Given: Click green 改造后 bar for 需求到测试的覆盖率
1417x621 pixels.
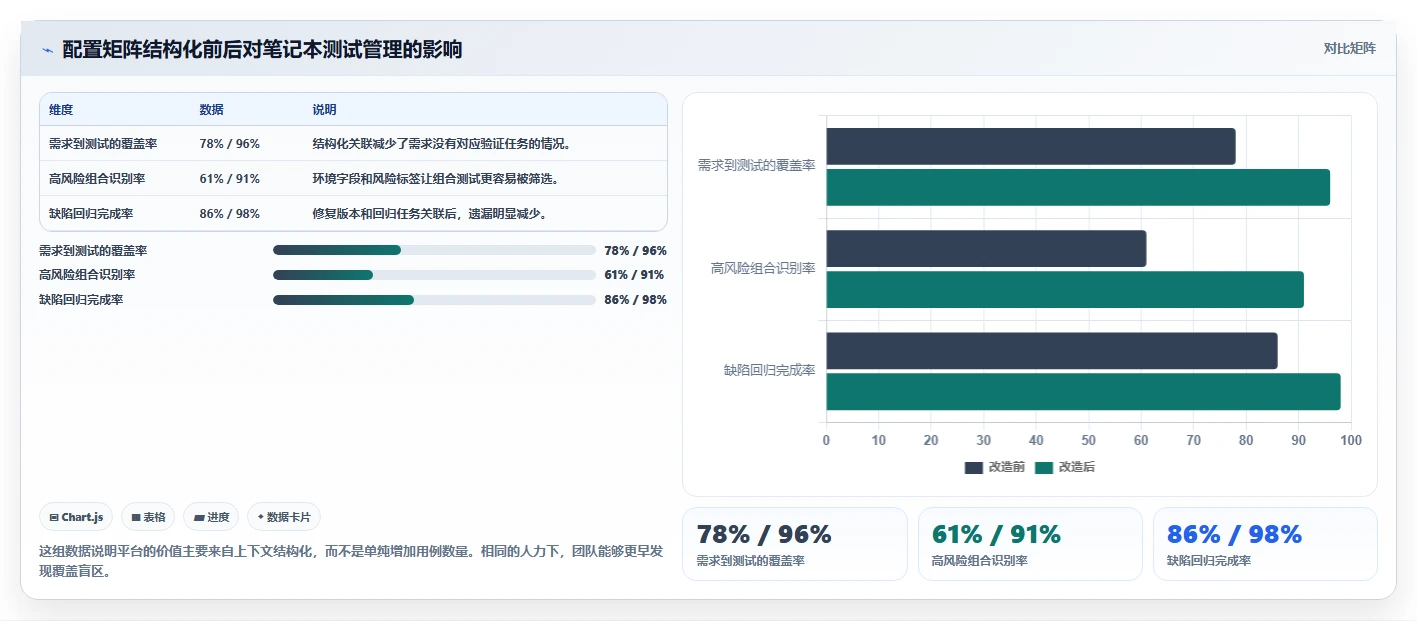Looking at the screenshot, I should click(1078, 187).
